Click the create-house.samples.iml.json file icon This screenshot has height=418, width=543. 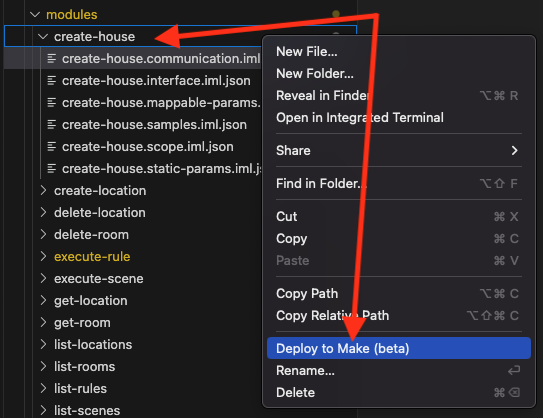point(52,125)
